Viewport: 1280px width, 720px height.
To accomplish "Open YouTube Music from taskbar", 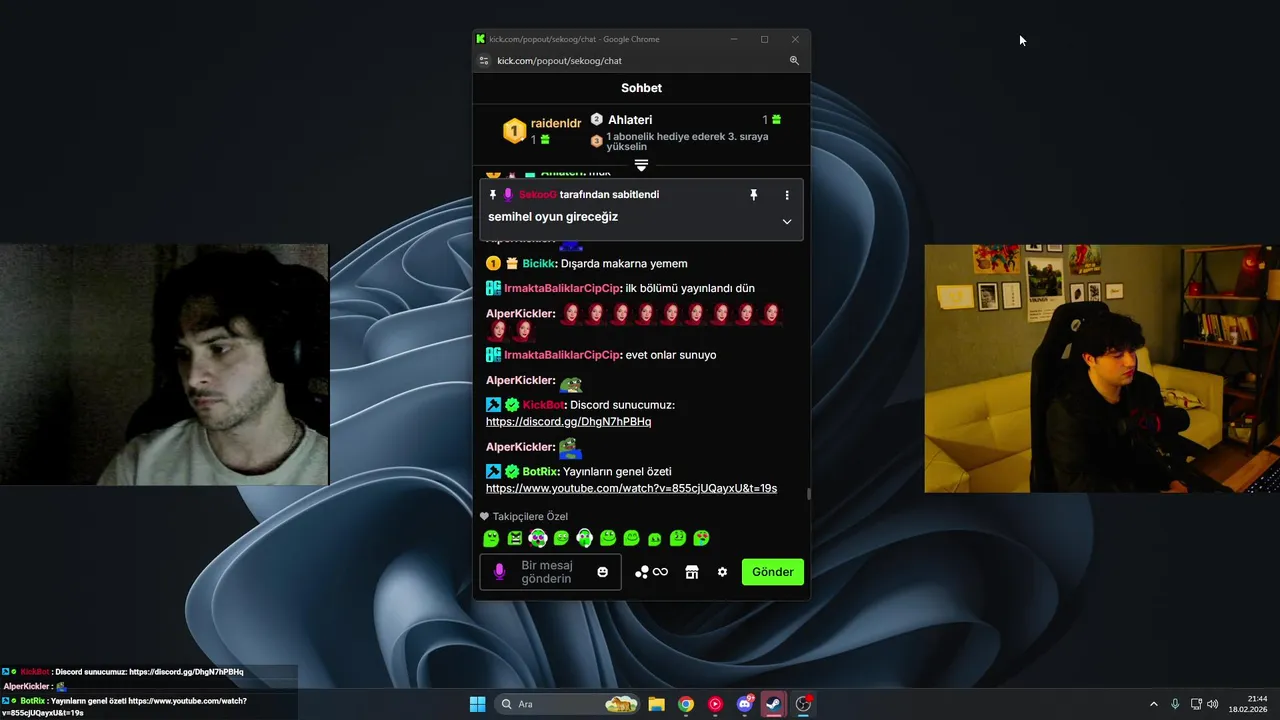I will [715, 704].
